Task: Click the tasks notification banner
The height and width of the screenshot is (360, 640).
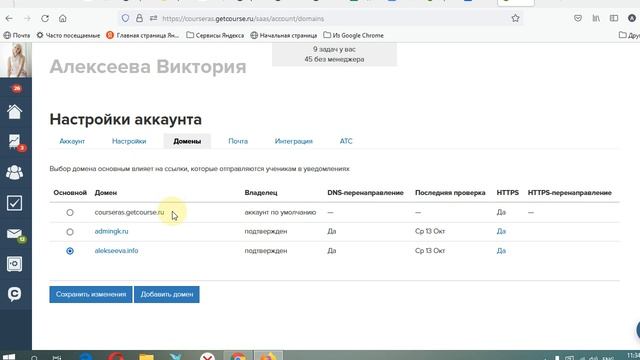Action: click(334, 54)
